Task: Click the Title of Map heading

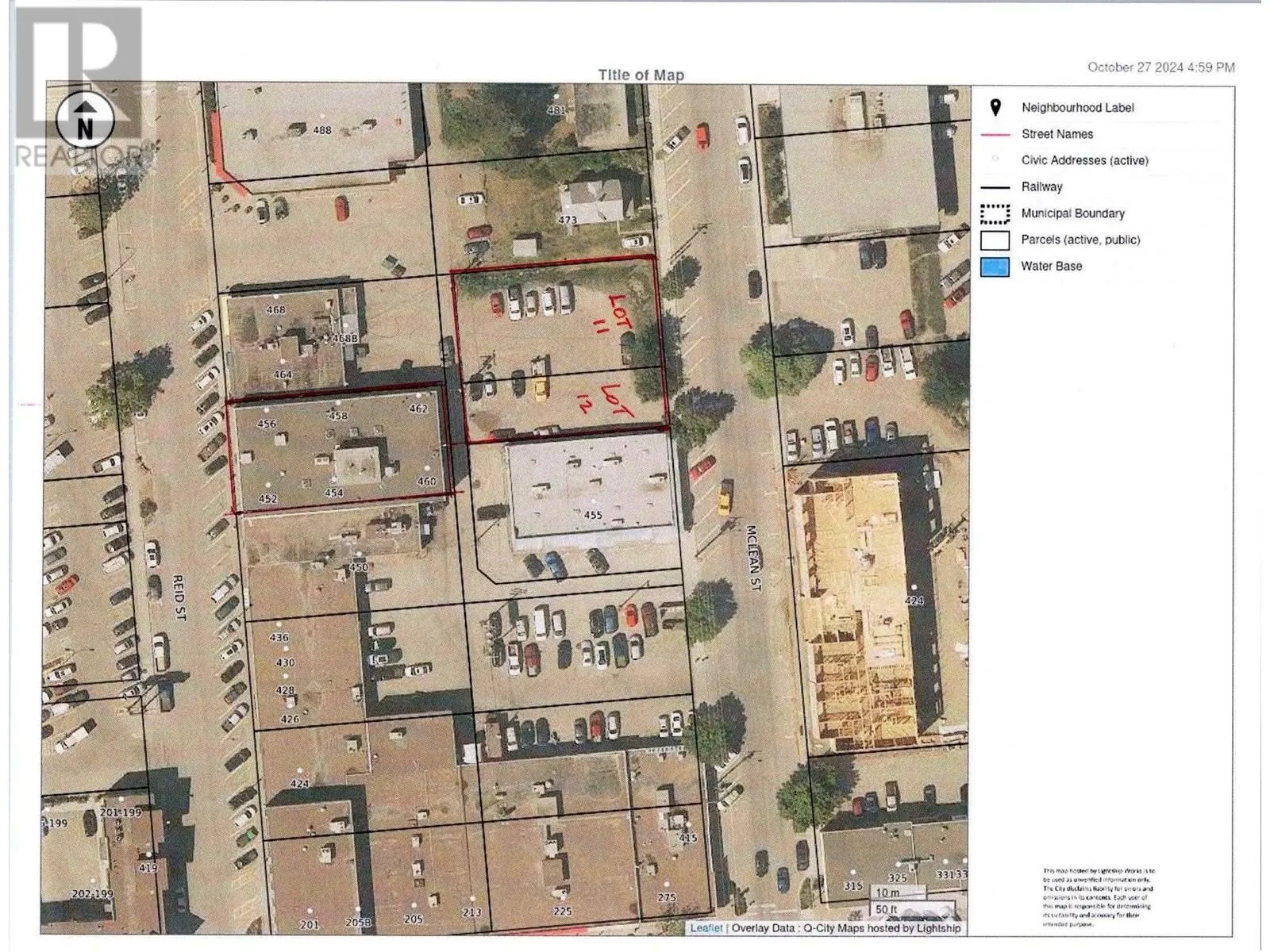Action: 641,75
